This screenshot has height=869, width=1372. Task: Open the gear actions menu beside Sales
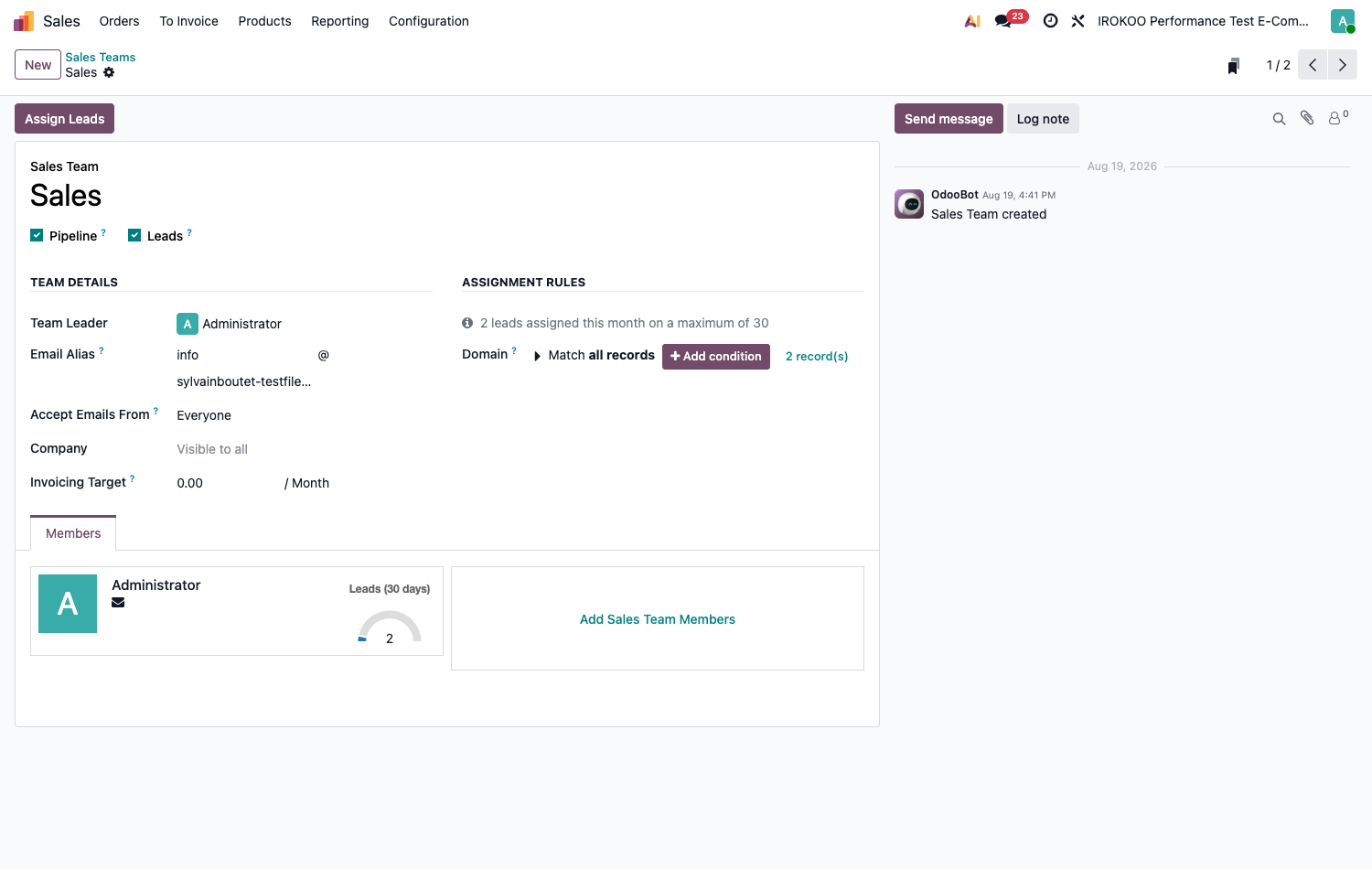click(x=109, y=72)
